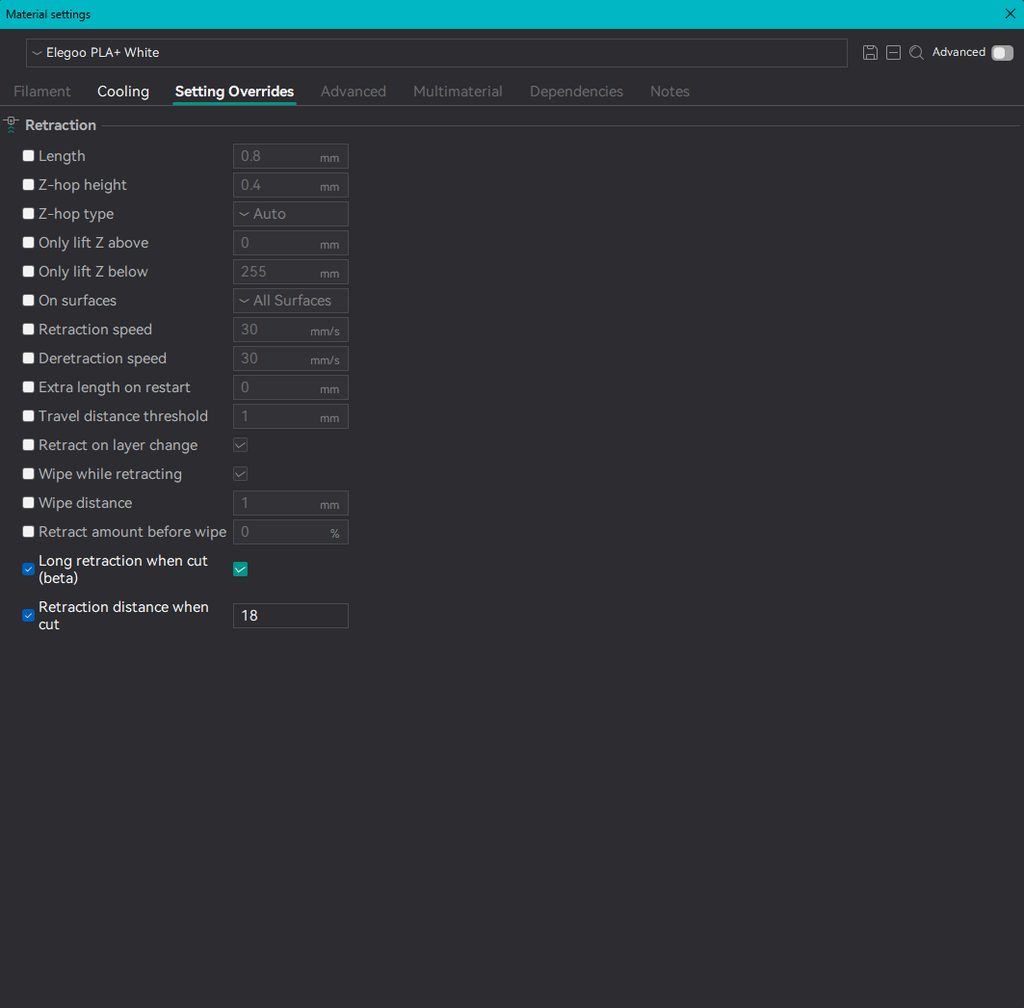Image resolution: width=1024 pixels, height=1008 pixels.
Task: Open the Notes tab
Action: click(669, 91)
